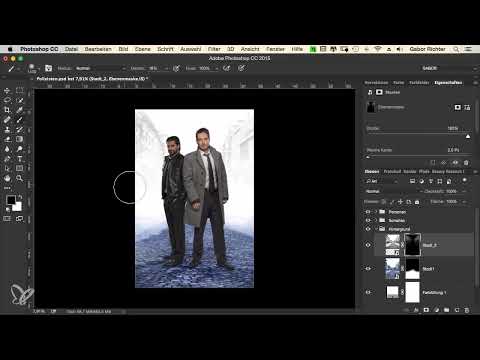This screenshot has width=480, height=360.
Task: Add a layer mask from Layers footer
Action: coord(426,310)
